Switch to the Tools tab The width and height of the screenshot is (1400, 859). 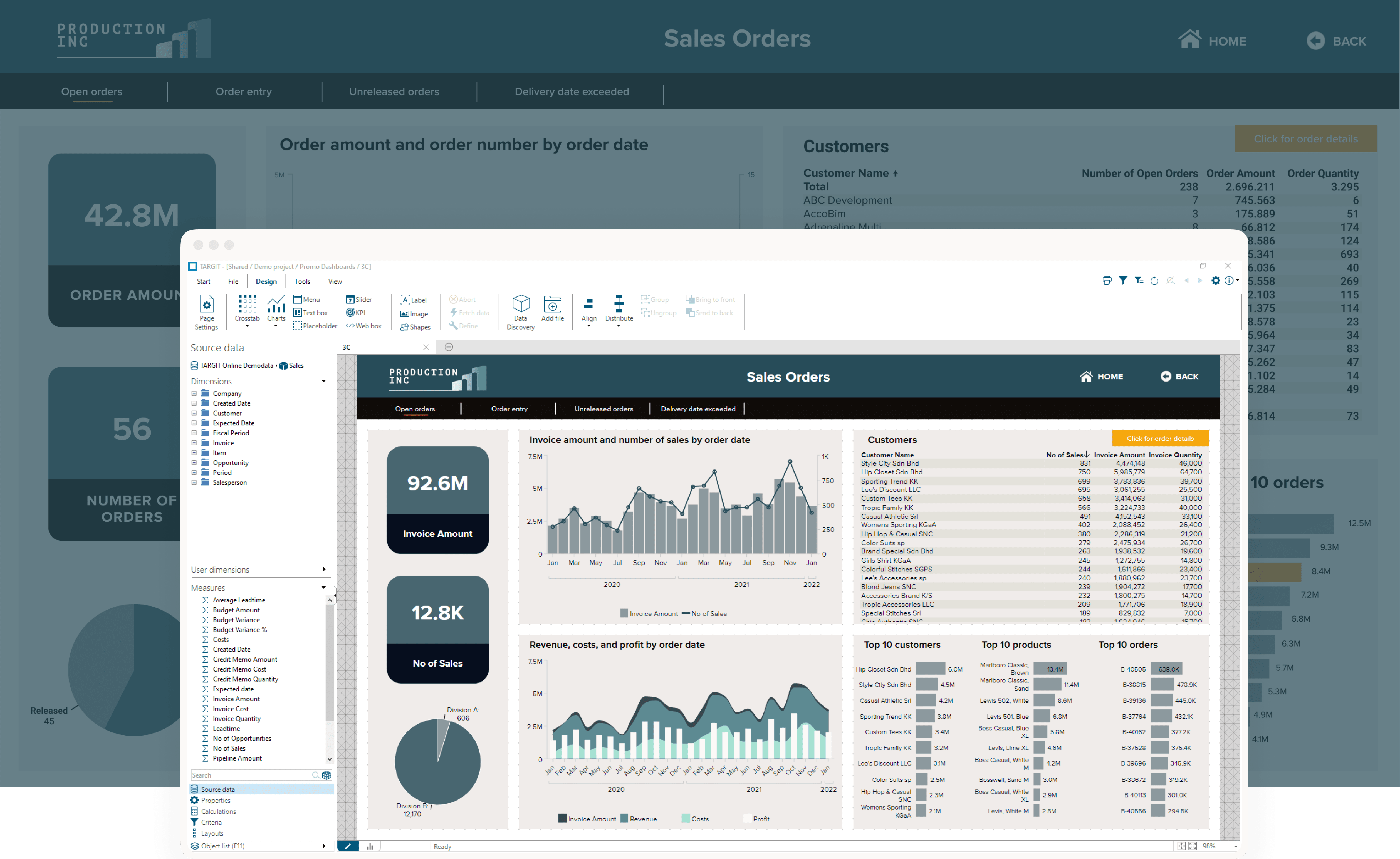click(x=302, y=281)
